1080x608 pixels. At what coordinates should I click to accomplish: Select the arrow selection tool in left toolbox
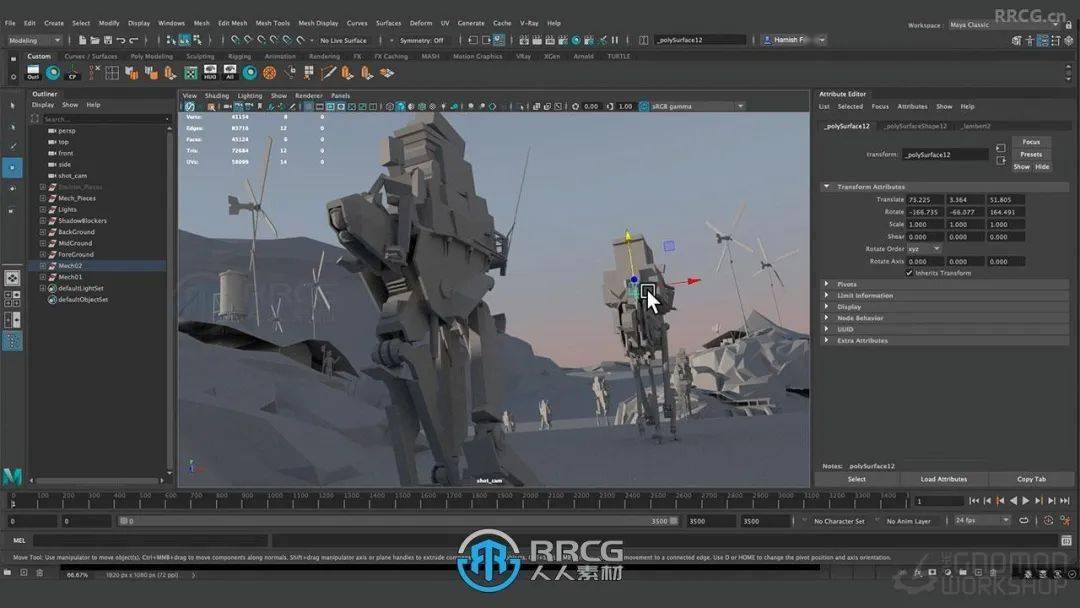pyautogui.click(x=12, y=104)
